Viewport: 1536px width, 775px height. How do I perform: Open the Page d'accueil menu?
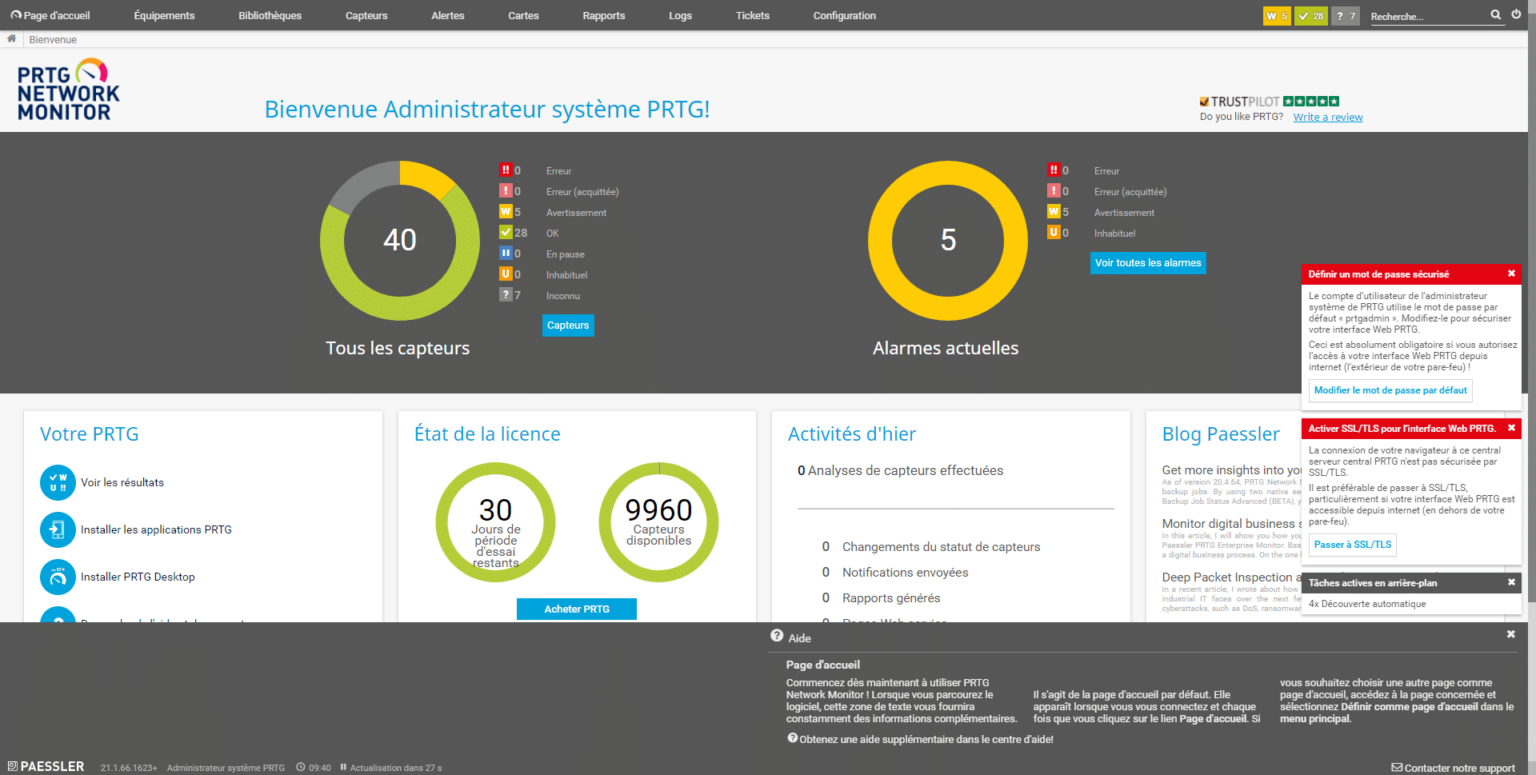pos(49,15)
